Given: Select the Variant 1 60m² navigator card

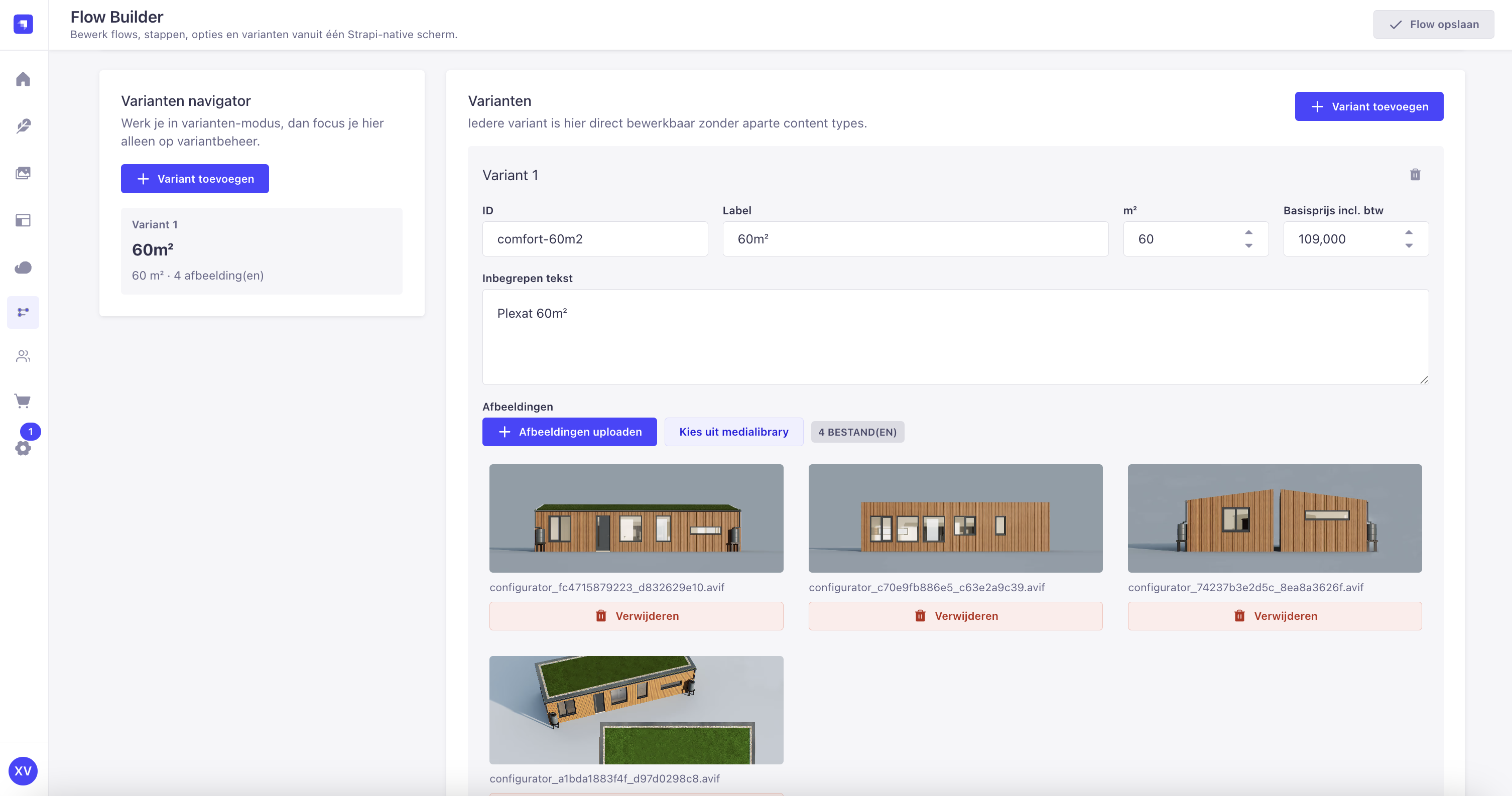Looking at the screenshot, I should click(x=262, y=250).
